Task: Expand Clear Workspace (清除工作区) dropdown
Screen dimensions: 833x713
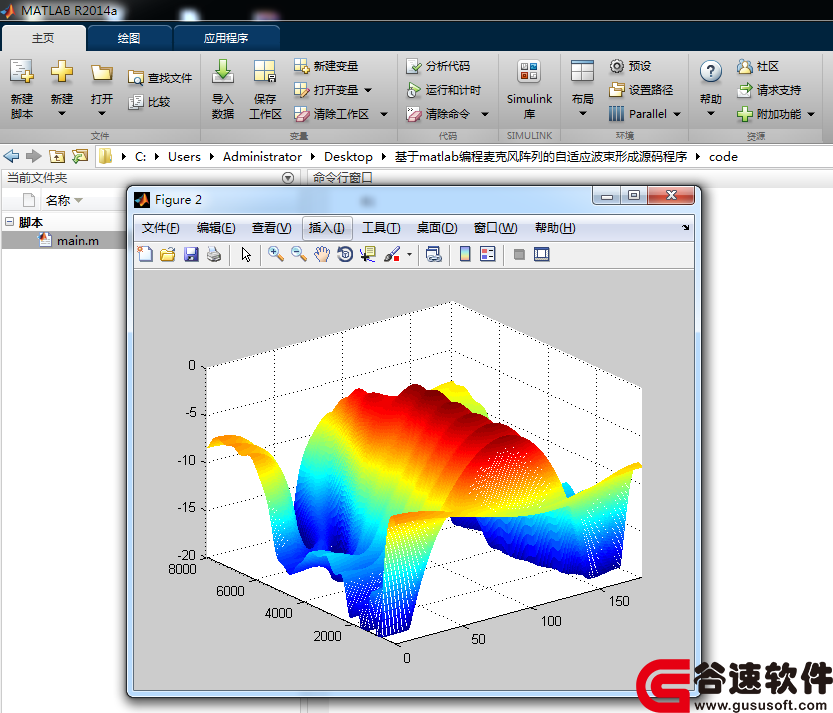Action: pyautogui.click(x=384, y=114)
